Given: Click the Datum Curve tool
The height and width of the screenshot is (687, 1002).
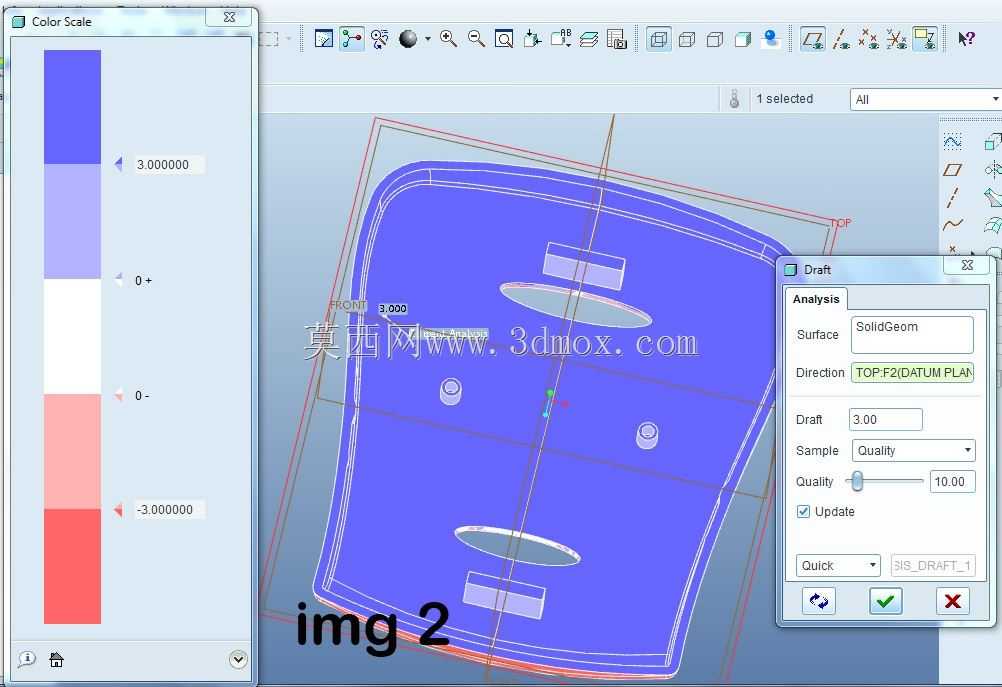Looking at the screenshot, I should pos(952,224).
